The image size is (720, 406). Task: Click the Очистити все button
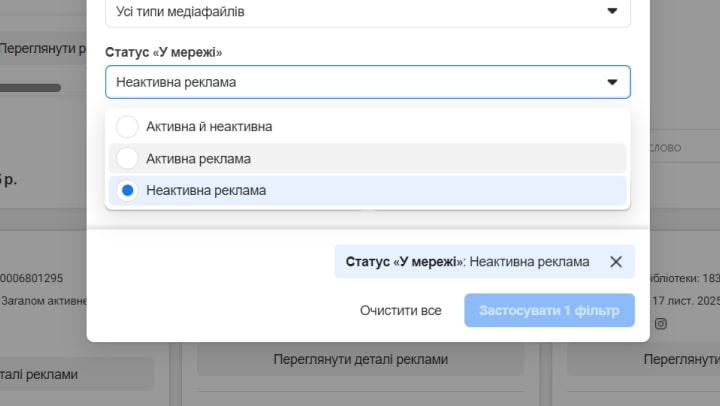pyautogui.click(x=400, y=310)
